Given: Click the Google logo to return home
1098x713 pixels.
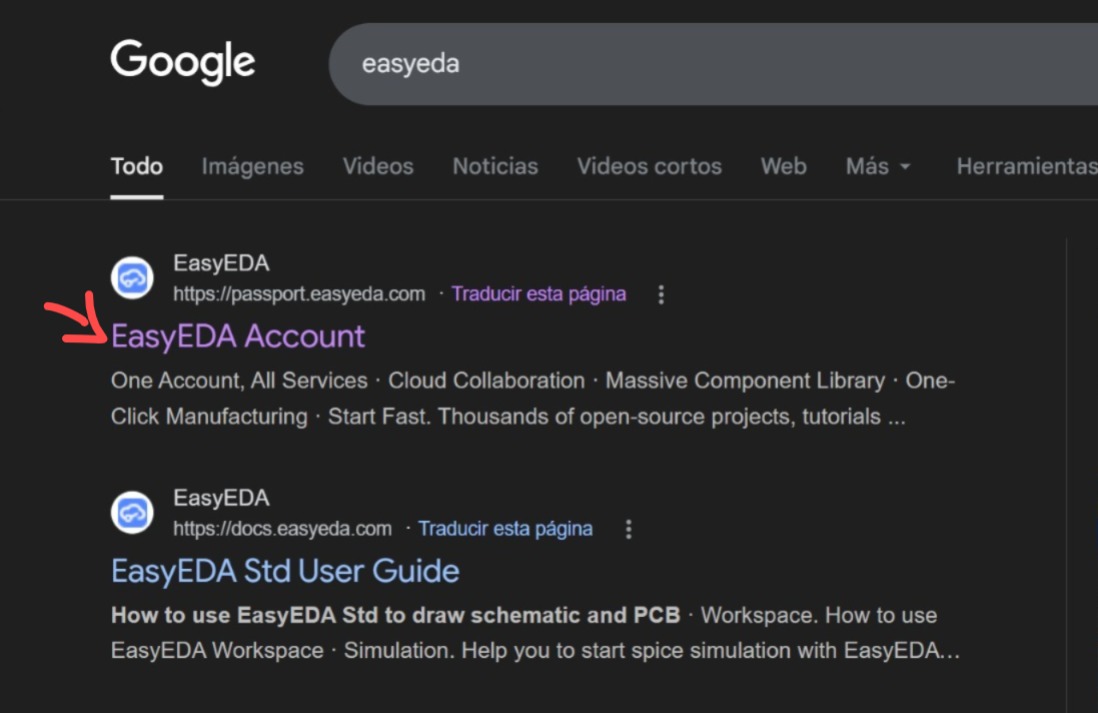Looking at the screenshot, I should pyautogui.click(x=182, y=62).
